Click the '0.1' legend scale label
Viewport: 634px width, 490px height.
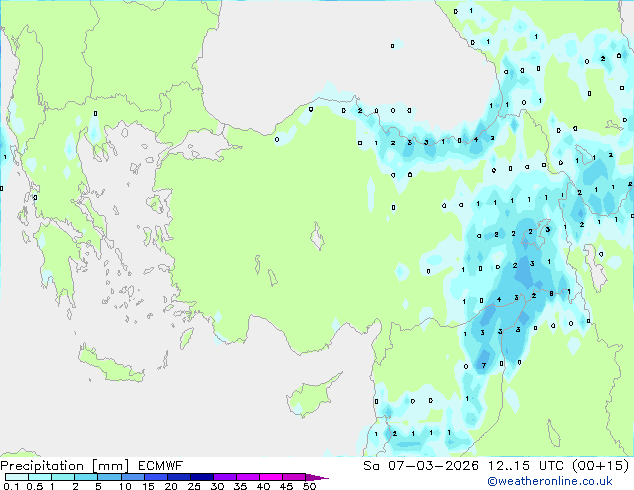tap(11, 486)
